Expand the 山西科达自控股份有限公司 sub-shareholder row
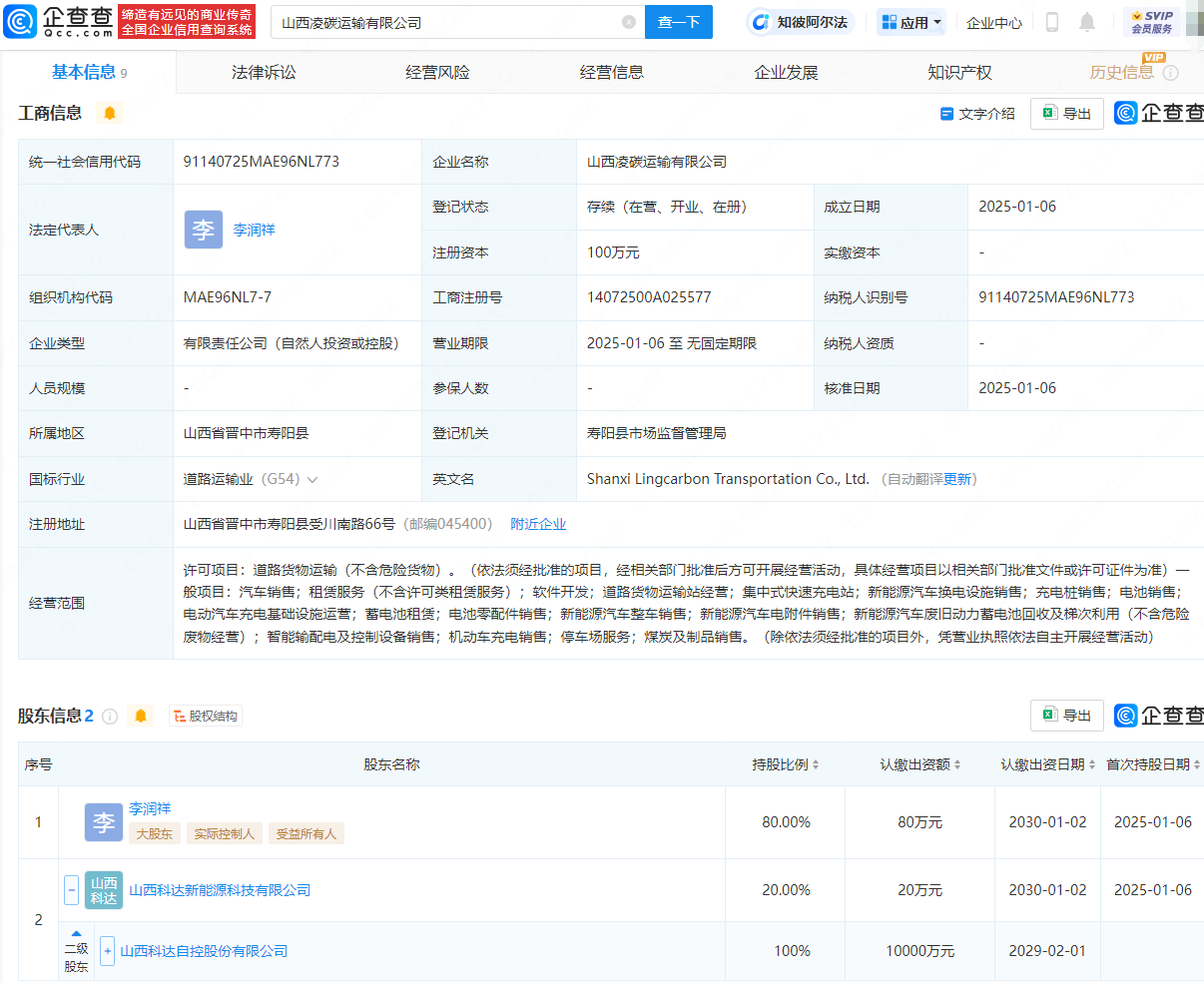The width and height of the screenshot is (1204, 983). (108, 951)
